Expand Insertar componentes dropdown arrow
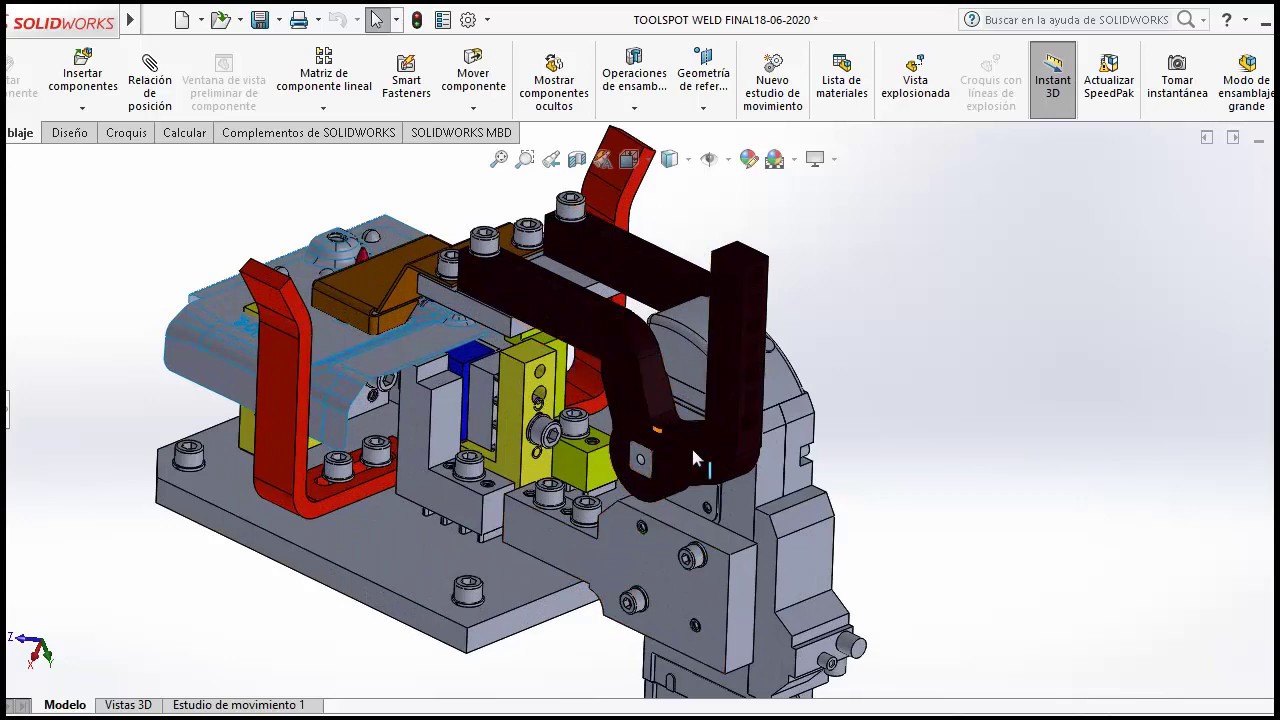The width and height of the screenshot is (1280, 720). point(83,108)
